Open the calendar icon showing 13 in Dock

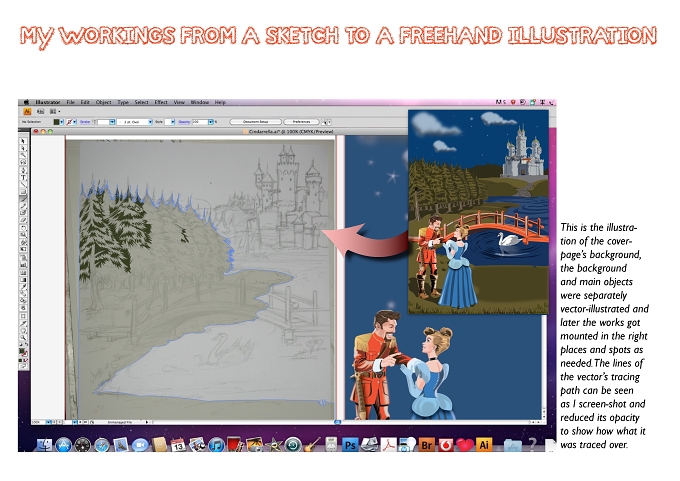coord(178,444)
